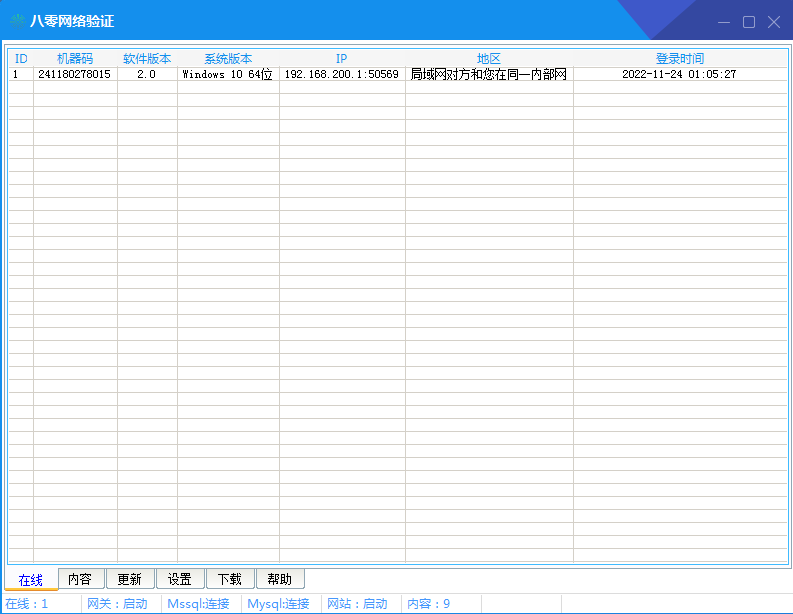Image resolution: width=793 pixels, height=614 pixels.
Task: Open the 内容 tab
Action: point(80,579)
